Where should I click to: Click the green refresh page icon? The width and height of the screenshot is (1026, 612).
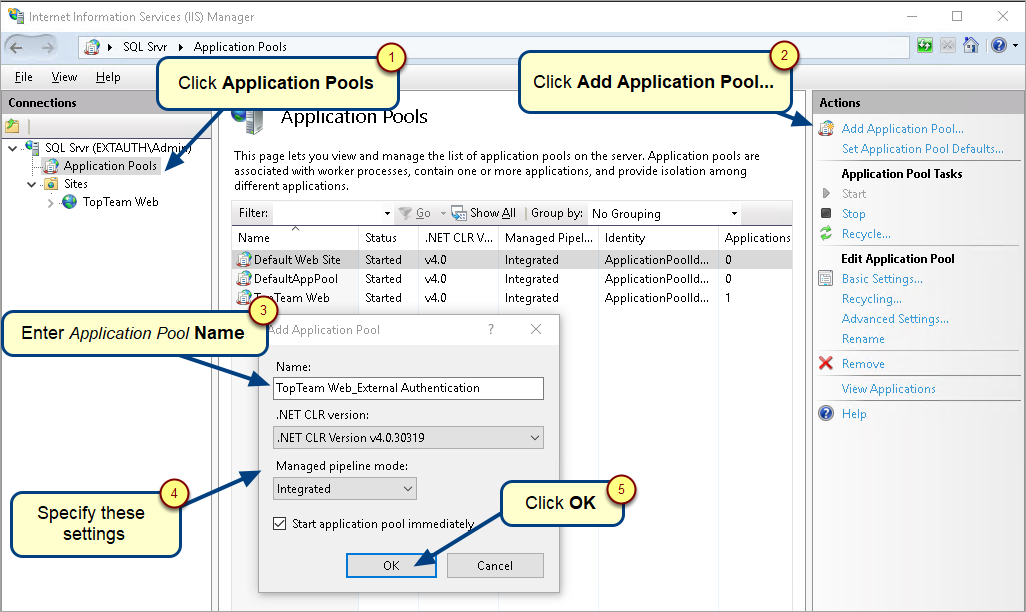point(925,45)
